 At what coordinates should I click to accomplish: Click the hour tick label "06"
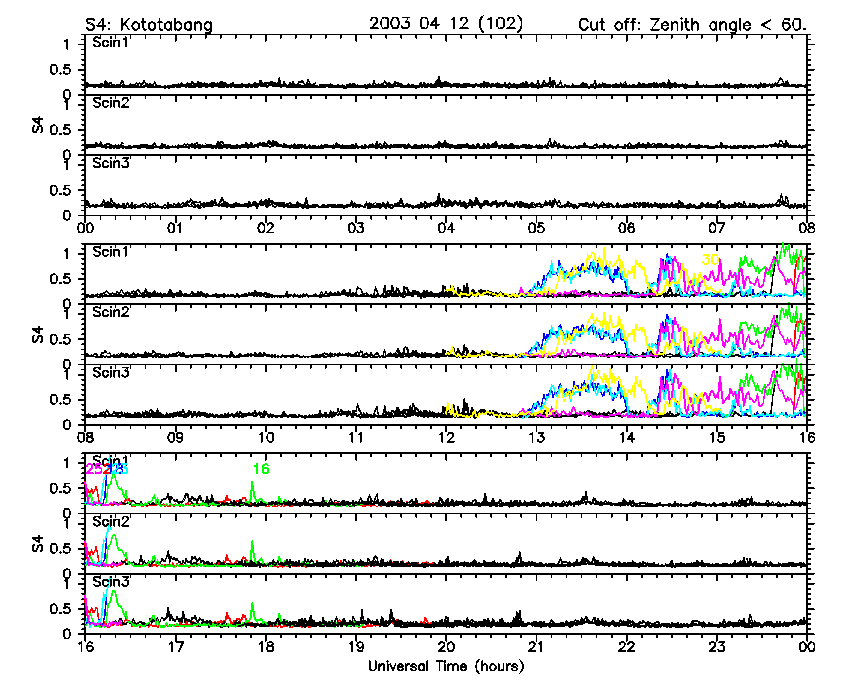point(627,228)
